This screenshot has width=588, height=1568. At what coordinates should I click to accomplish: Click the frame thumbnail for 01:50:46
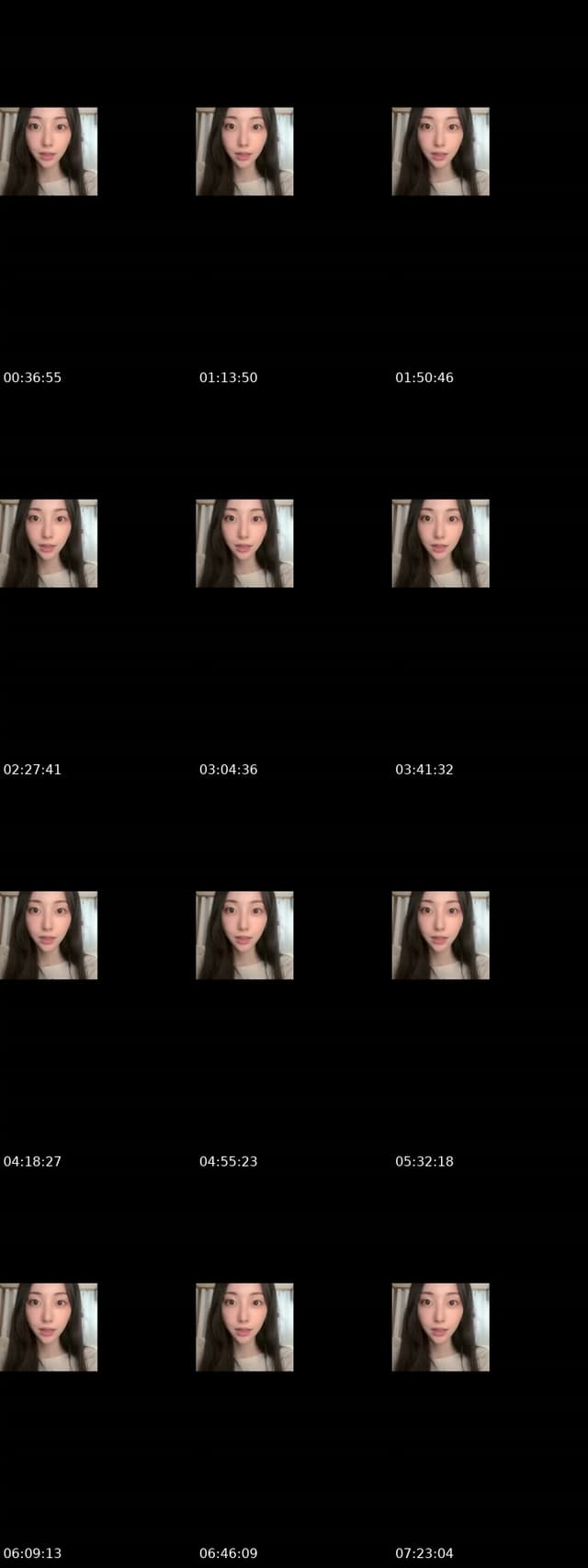(441, 152)
